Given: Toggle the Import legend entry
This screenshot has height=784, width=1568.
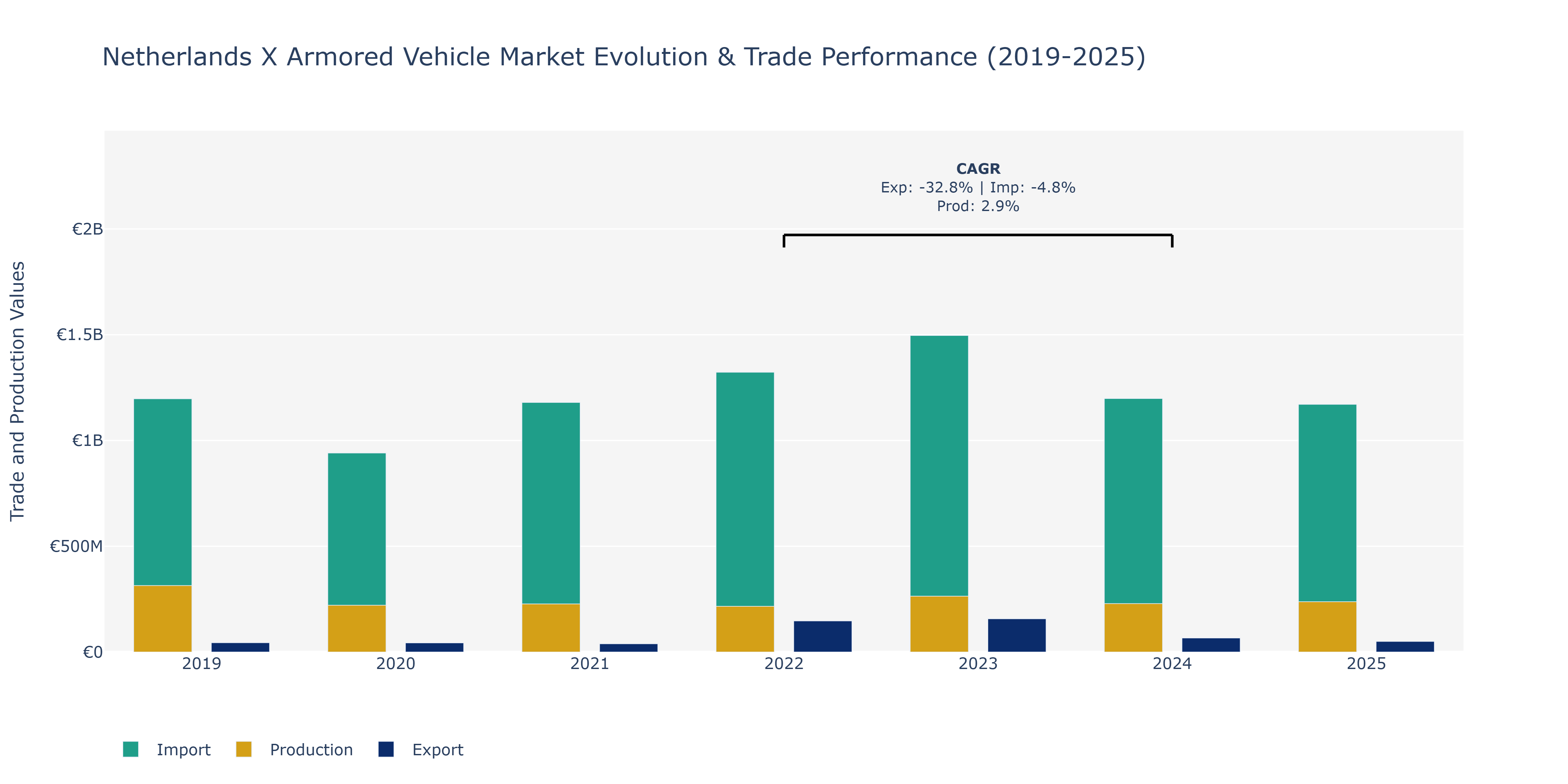Looking at the screenshot, I should tap(166, 749).
